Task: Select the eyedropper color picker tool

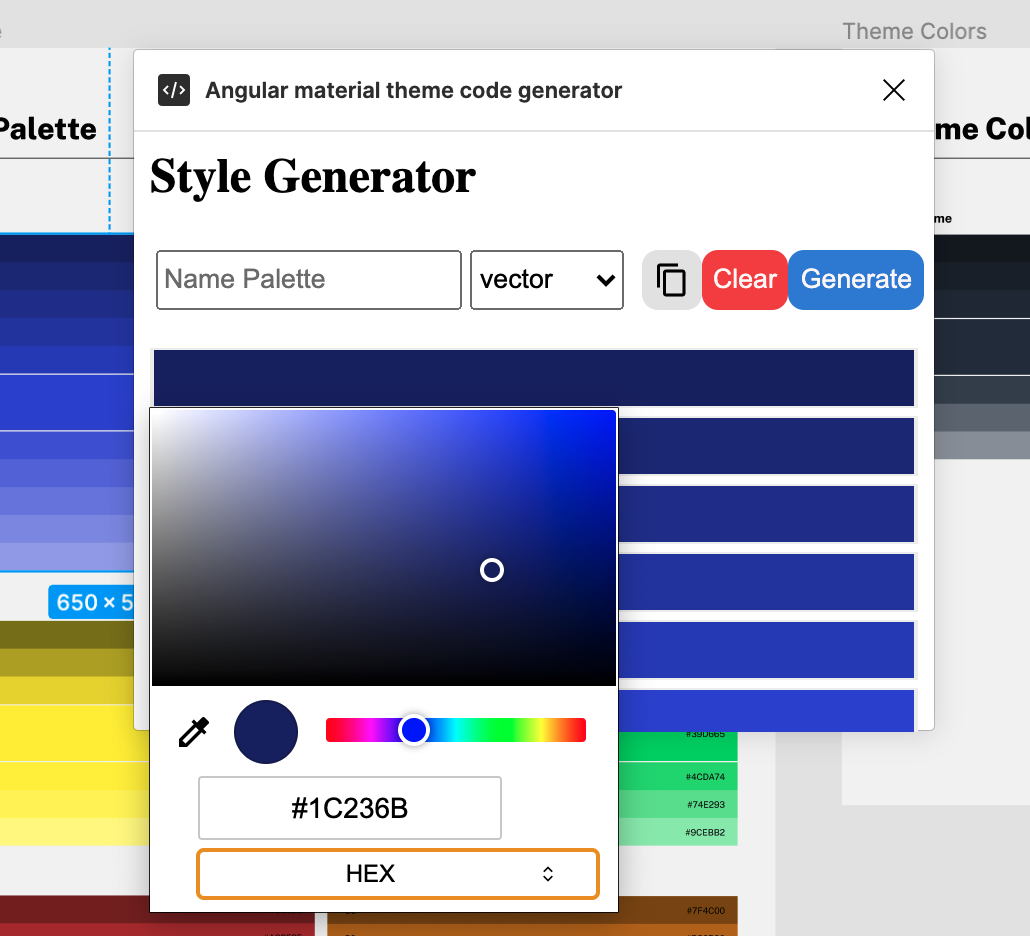Action: click(x=193, y=730)
